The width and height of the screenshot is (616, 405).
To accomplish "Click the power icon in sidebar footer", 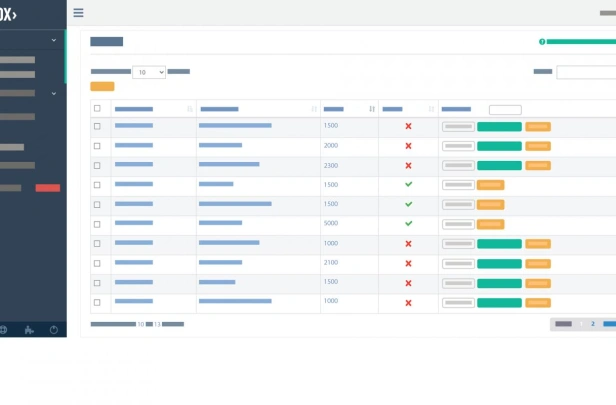I will (x=54, y=330).
